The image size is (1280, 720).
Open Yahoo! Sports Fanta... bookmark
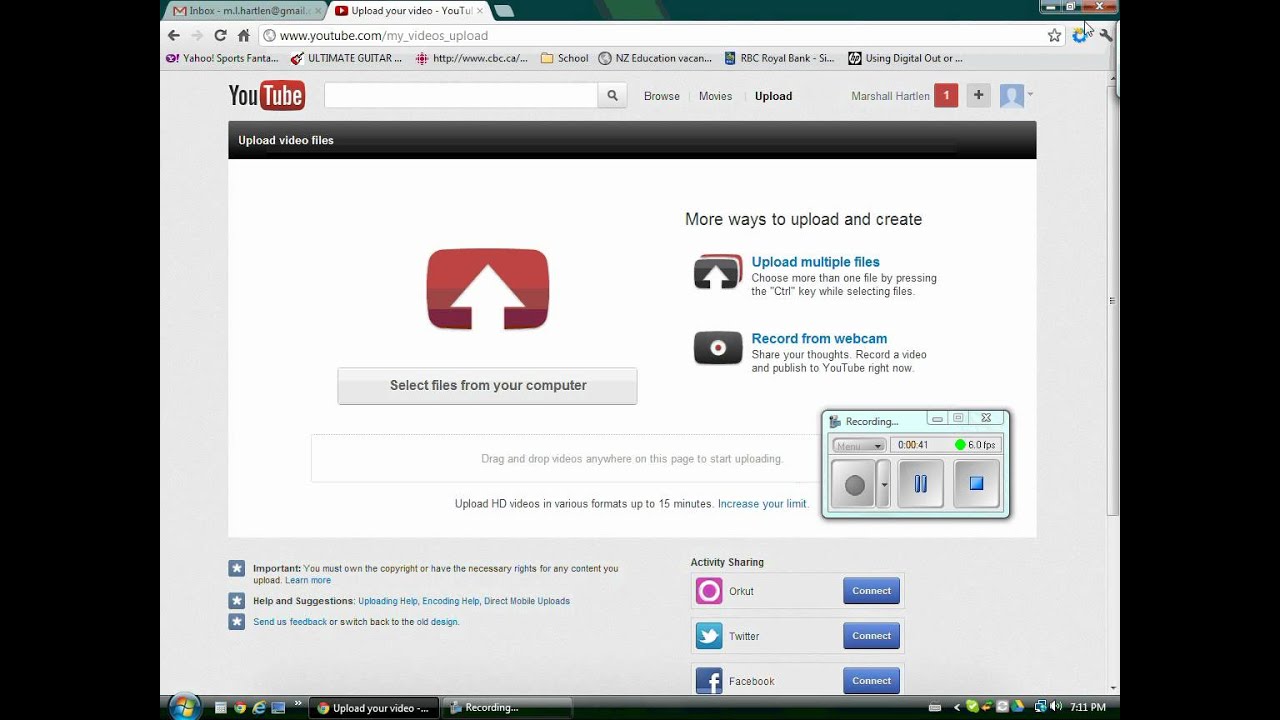223,58
